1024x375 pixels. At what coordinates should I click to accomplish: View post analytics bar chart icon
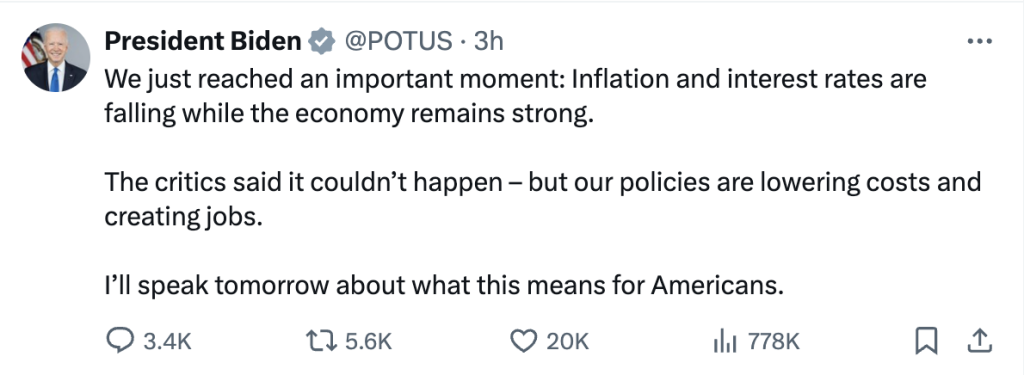727,341
